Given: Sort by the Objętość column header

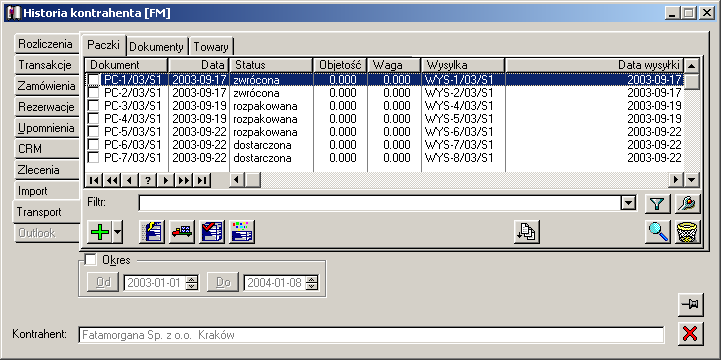Looking at the screenshot, I should coord(340,65).
